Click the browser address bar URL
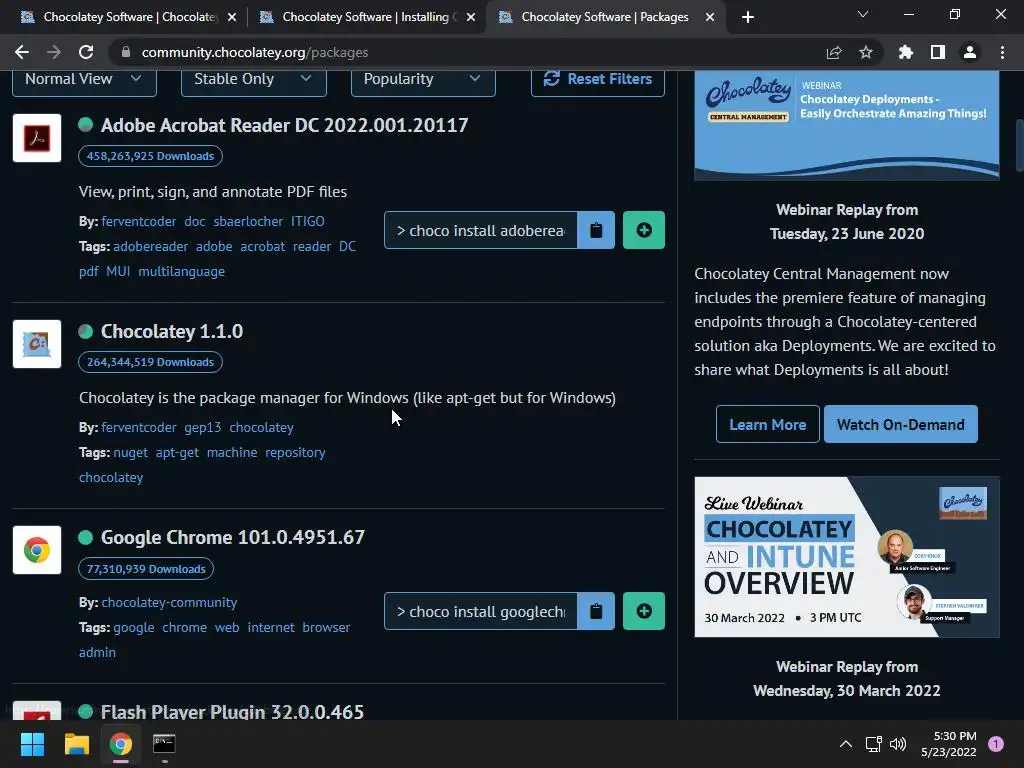The width and height of the screenshot is (1024, 768). [255, 52]
